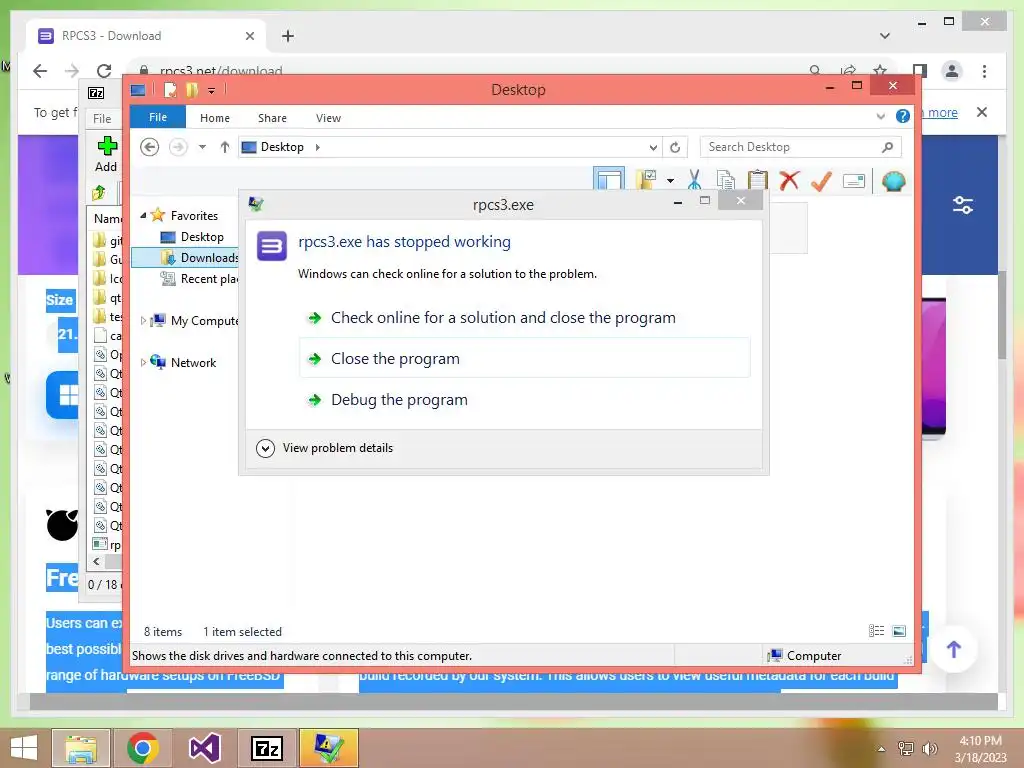Select Downloads under Favorites

pyautogui.click(x=199, y=257)
